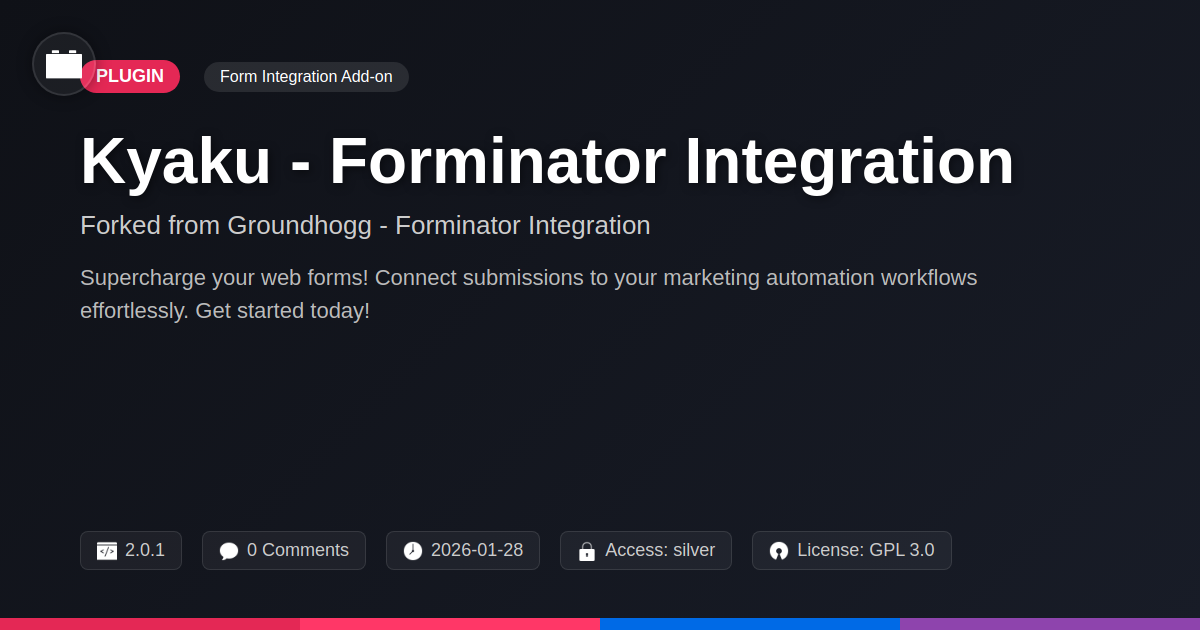Click the code version icon
The image size is (1200, 630).
pyautogui.click(x=107, y=551)
